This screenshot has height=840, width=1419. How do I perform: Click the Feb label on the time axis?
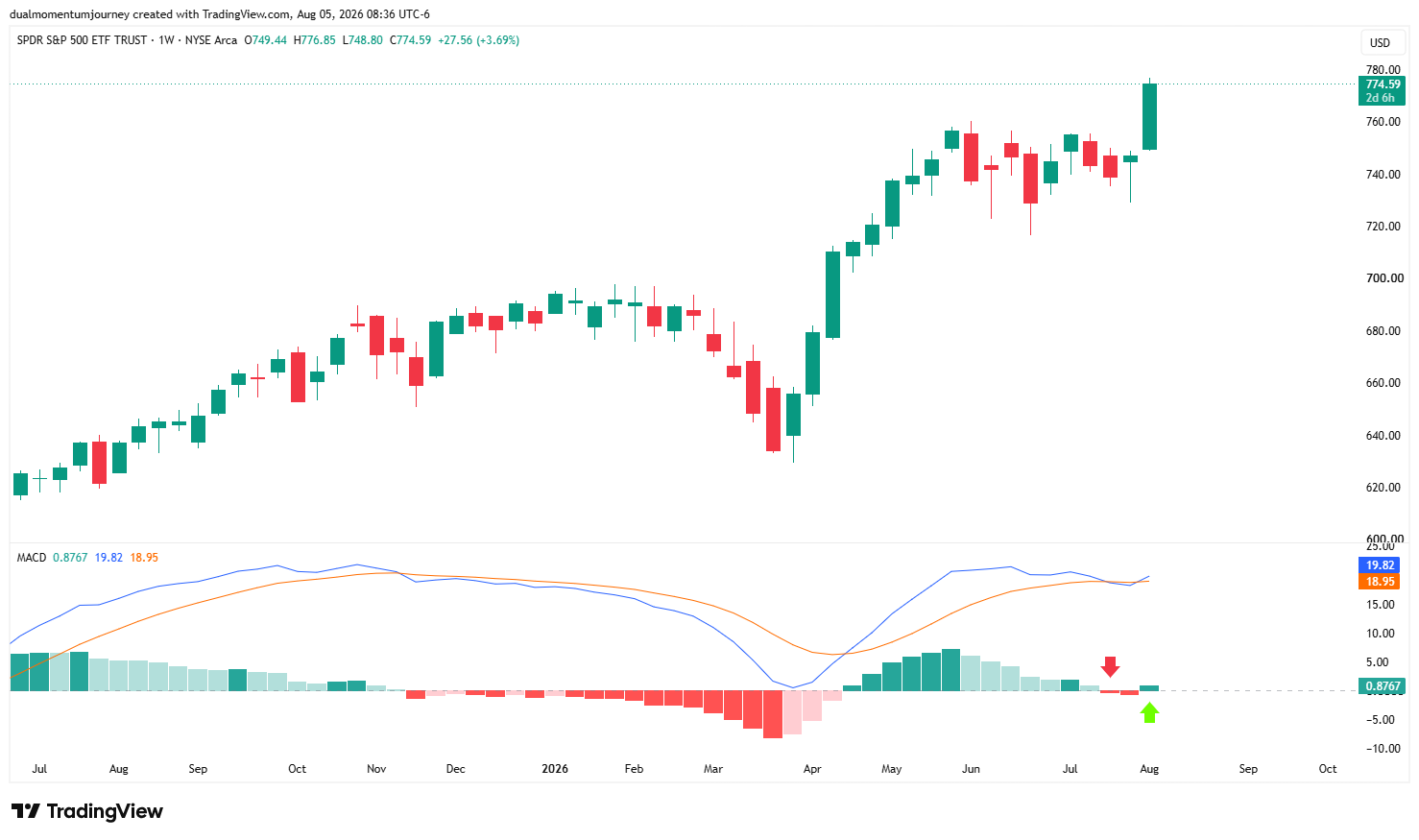point(634,769)
